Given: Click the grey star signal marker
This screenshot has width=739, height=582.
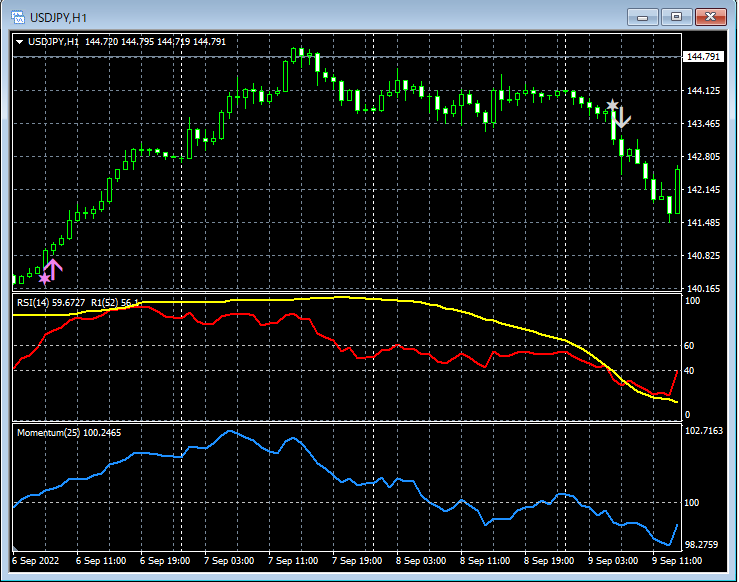Looking at the screenshot, I should pyautogui.click(x=612, y=105).
